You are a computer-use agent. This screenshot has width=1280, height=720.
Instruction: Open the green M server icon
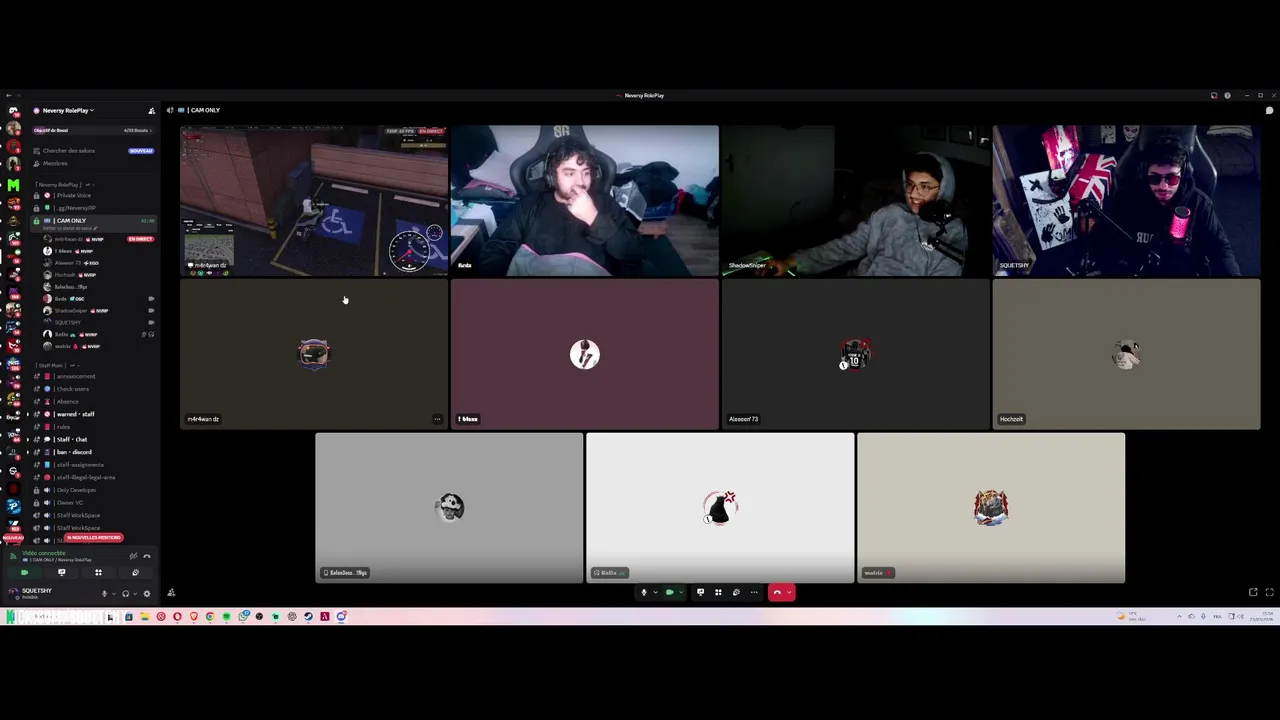(x=13, y=185)
